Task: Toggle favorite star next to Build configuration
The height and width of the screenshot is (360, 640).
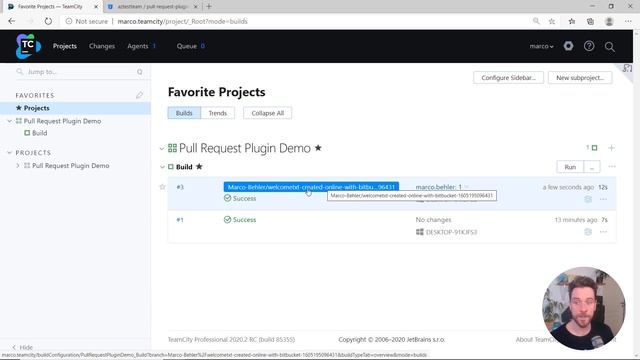Action: [x=199, y=167]
